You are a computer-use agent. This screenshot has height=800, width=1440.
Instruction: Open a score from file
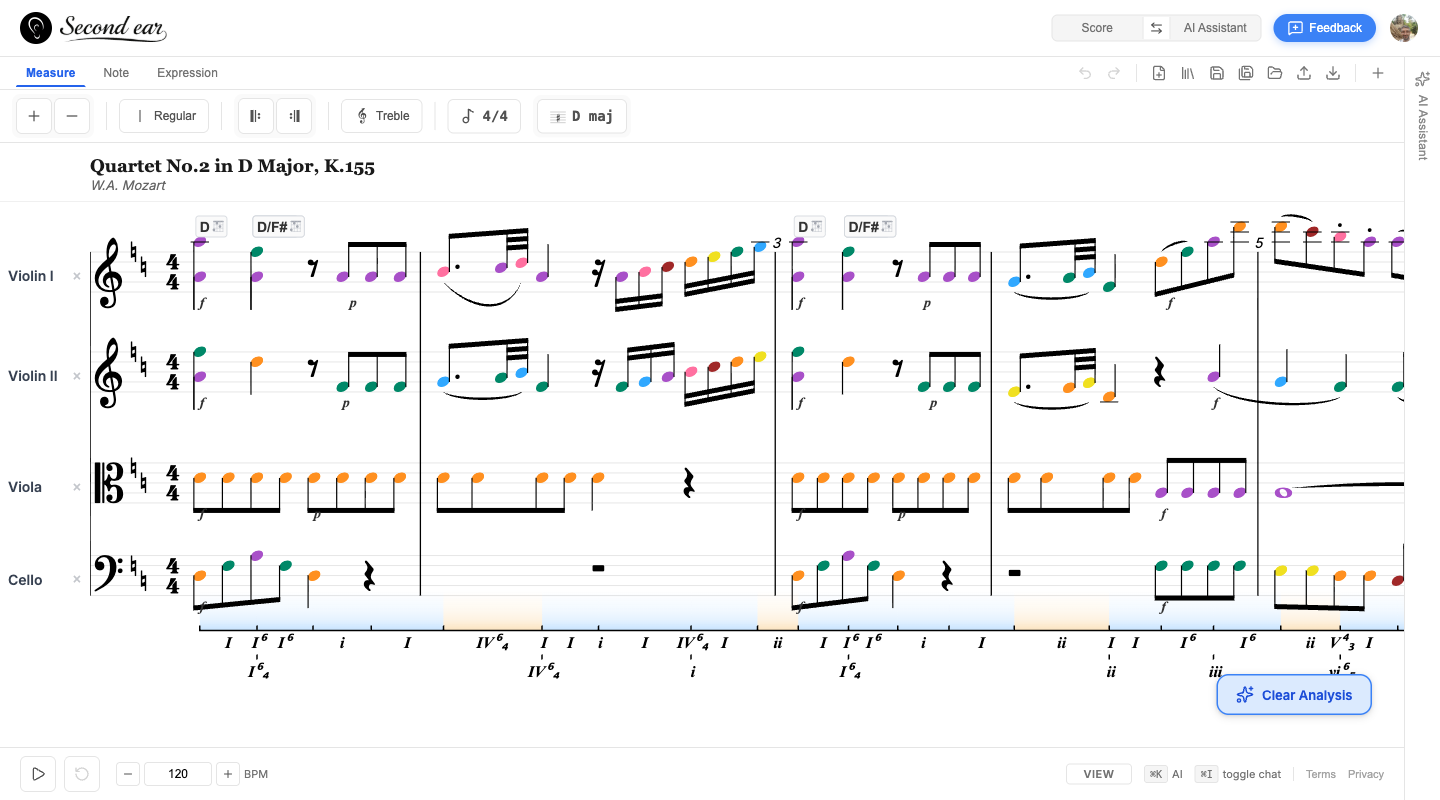(x=1276, y=73)
